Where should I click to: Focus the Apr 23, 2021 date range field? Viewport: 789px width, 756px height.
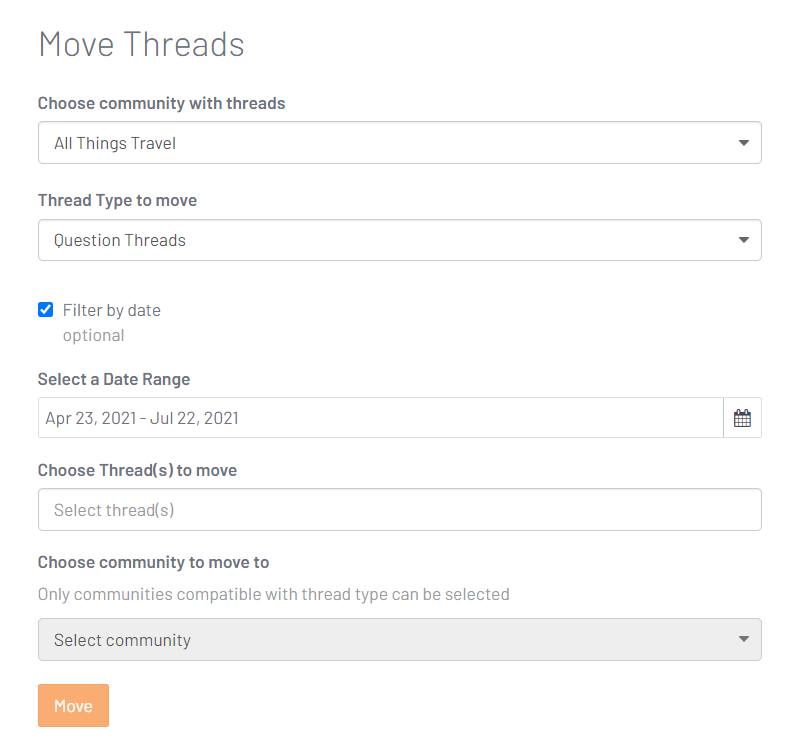381,418
